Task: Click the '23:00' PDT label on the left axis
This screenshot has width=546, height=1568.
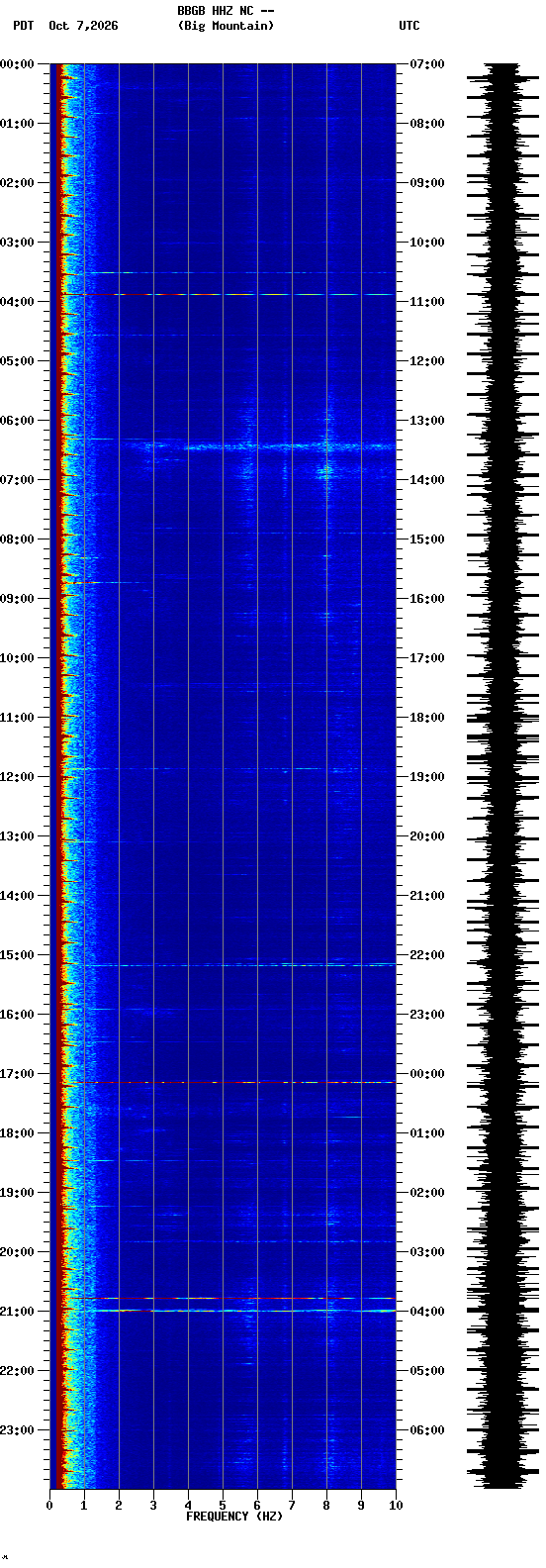Action: (x=17, y=1430)
